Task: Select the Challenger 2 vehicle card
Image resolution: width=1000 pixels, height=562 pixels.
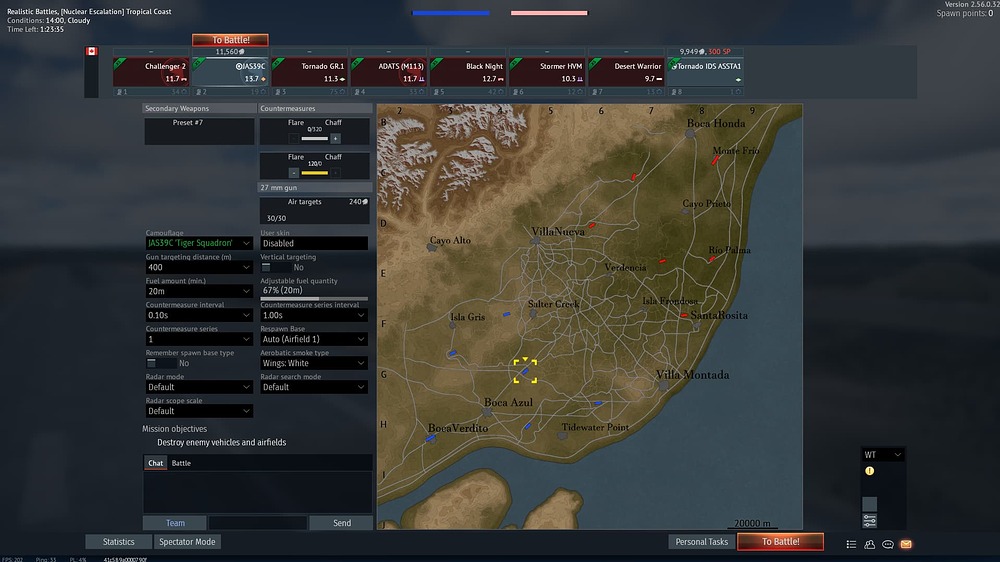Action: tap(151, 72)
